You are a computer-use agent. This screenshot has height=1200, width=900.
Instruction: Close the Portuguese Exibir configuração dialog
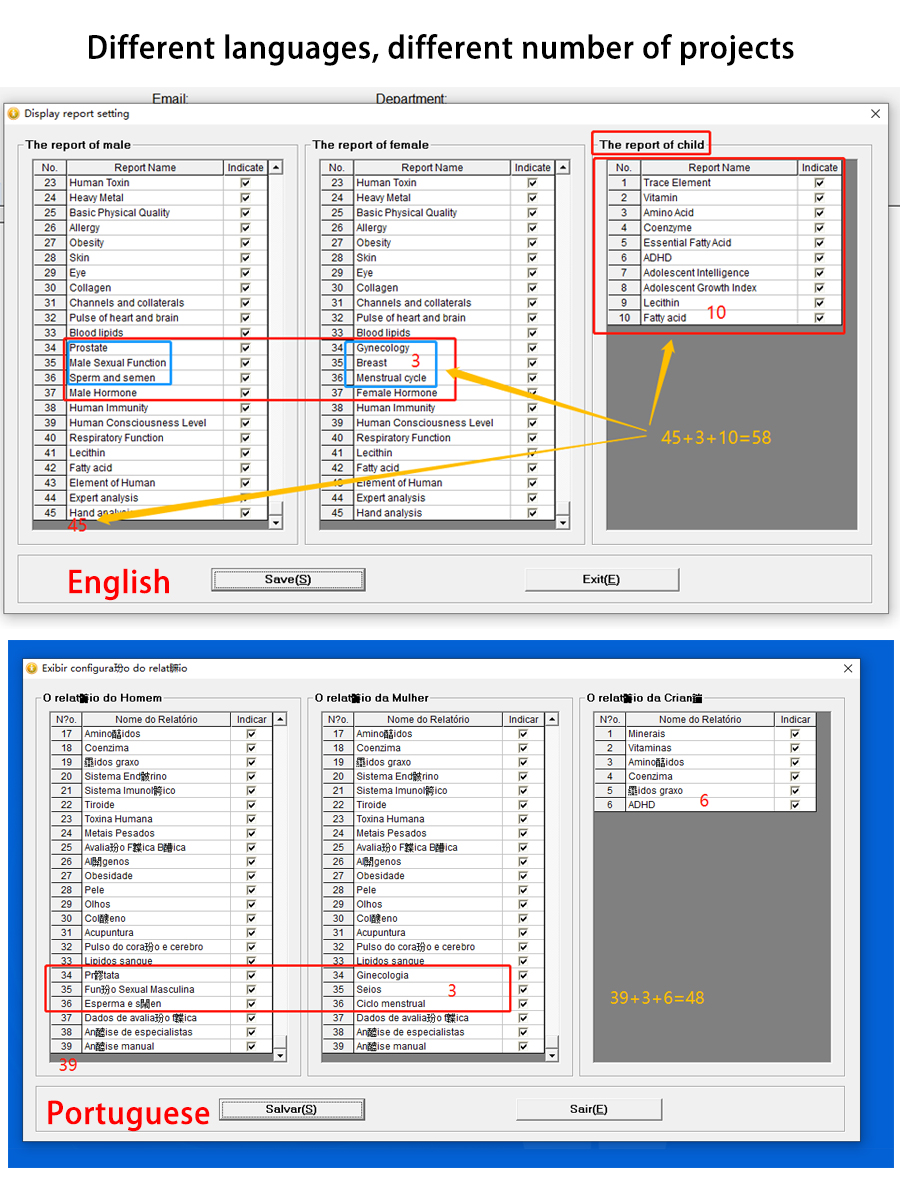849,668
